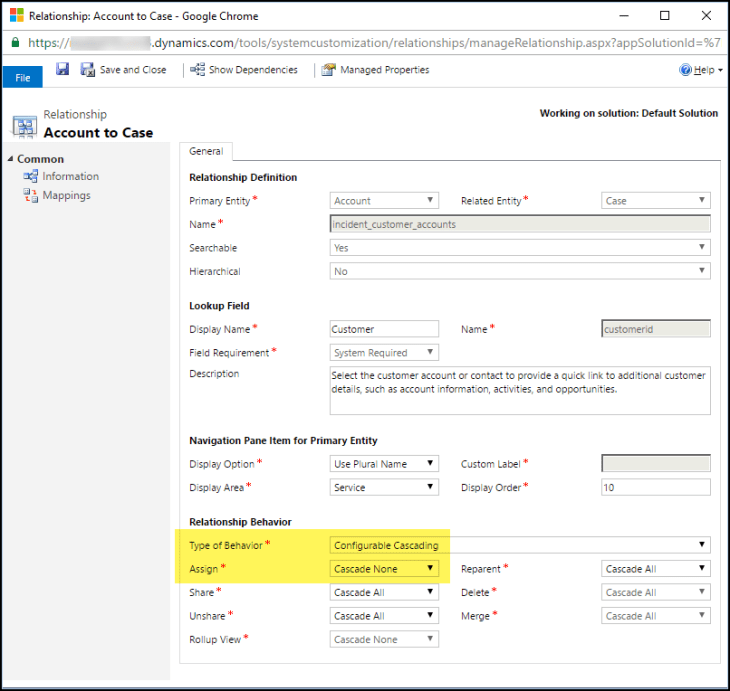Click the Help question mark icon
Viewport: 730px width, 691px height.
pyautogui.click(x=685, y=70)
